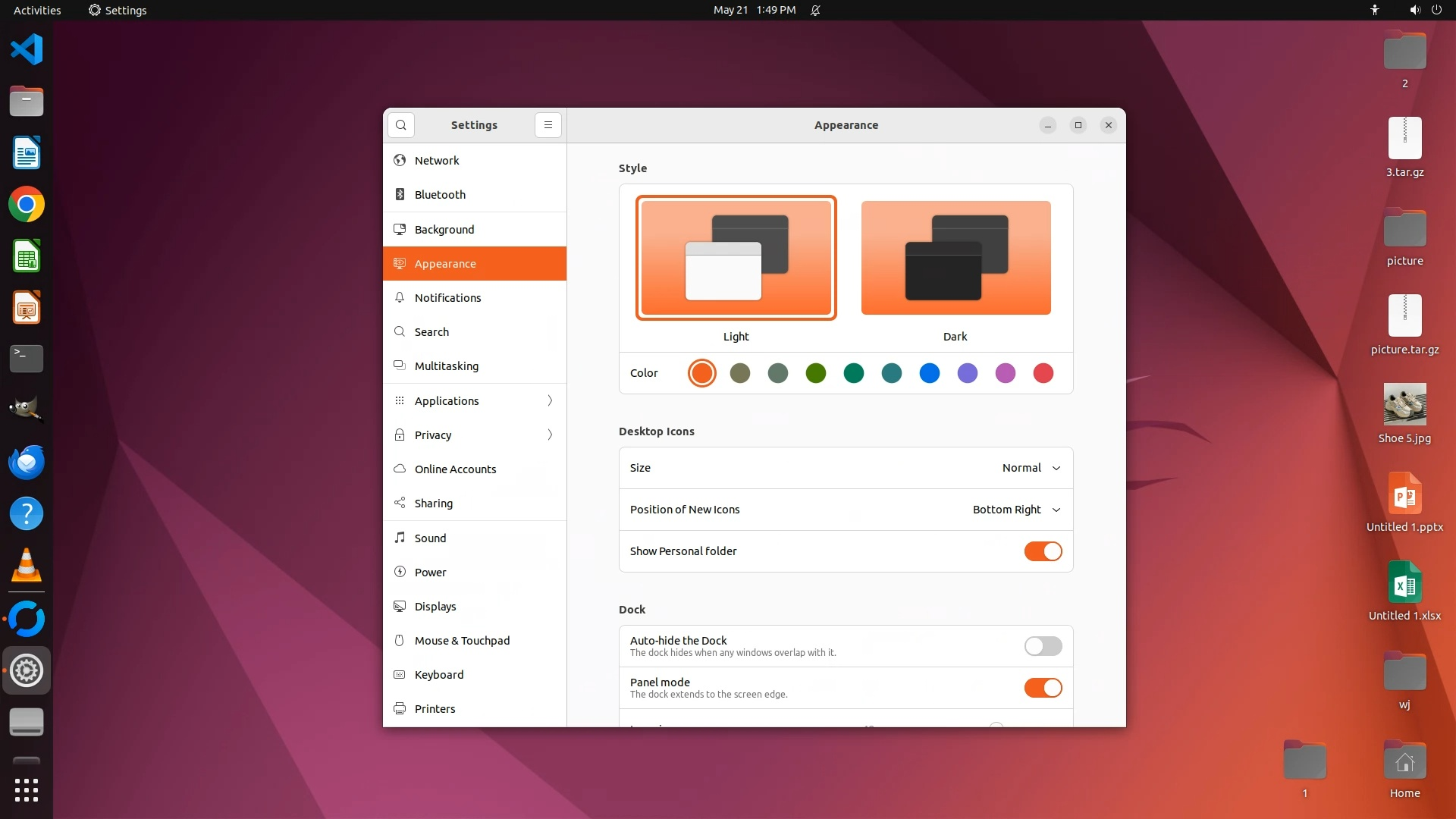
Task: Open the desktop icon Size dropdown
Action: coord(1031,468)
